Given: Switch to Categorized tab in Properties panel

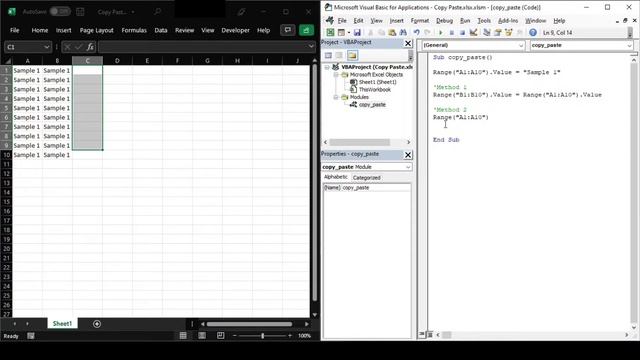Looking at the screenshot, I should [367, 178].
